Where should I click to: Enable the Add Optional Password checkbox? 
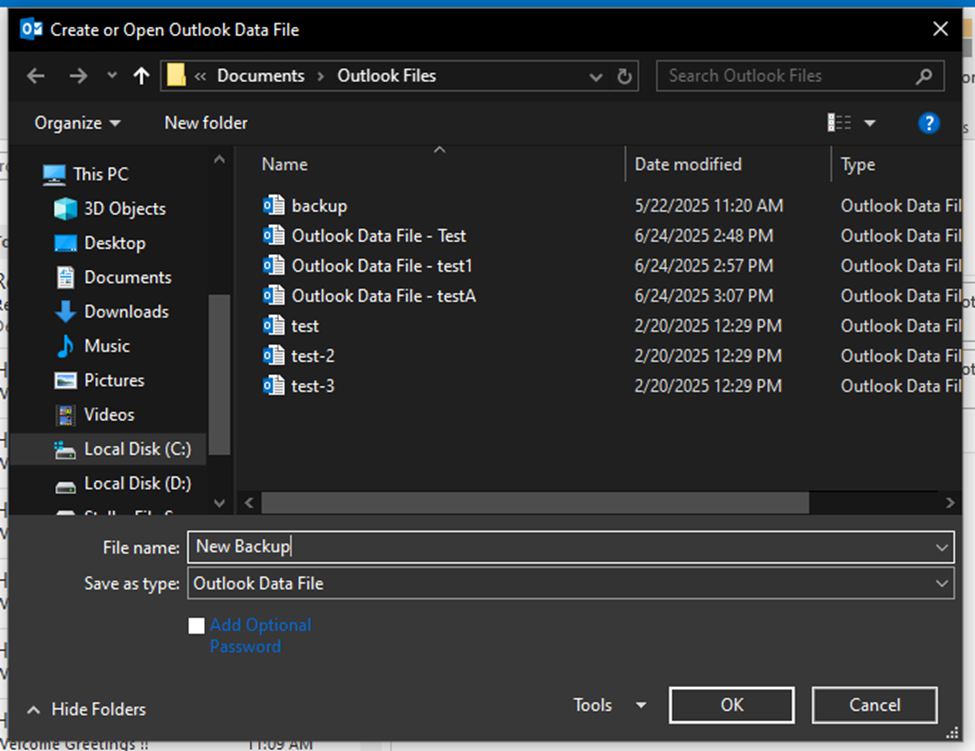[196, 625]
